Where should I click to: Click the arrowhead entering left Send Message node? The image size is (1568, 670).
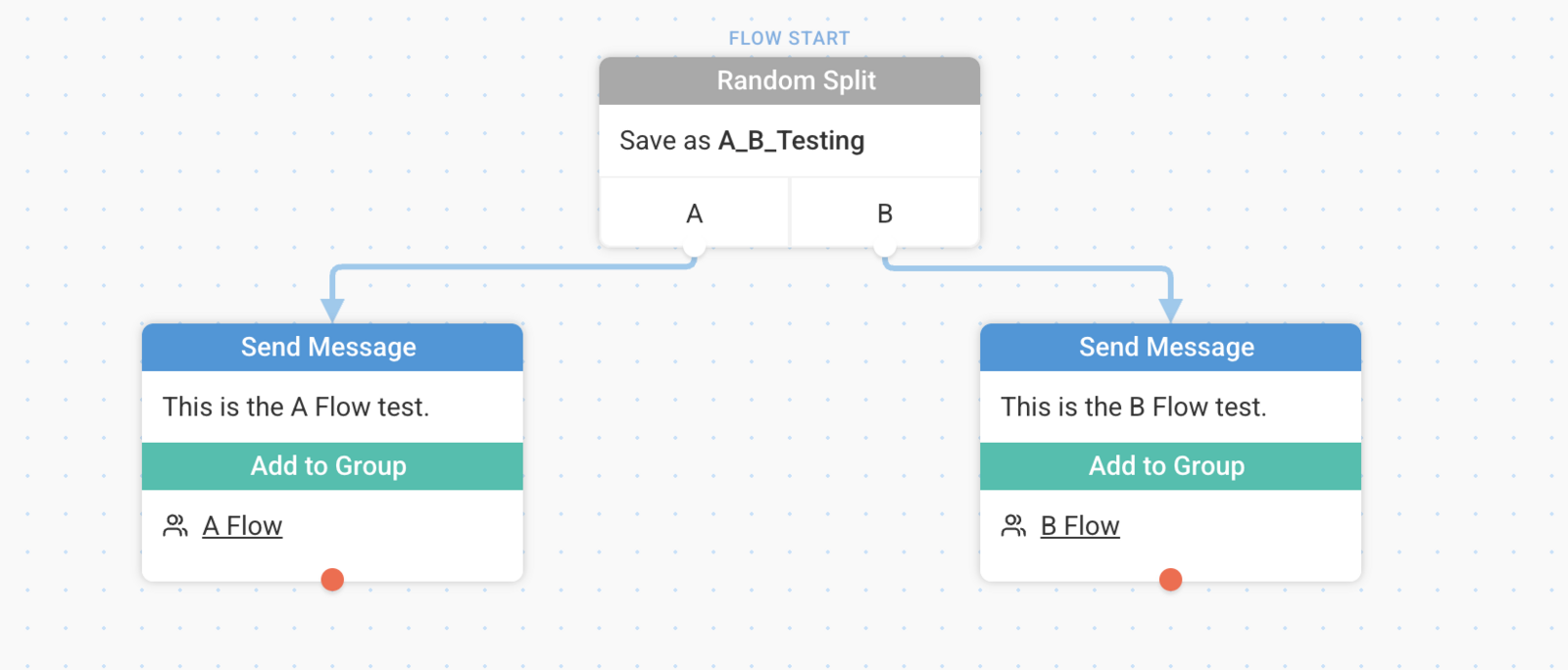[332, 311]
